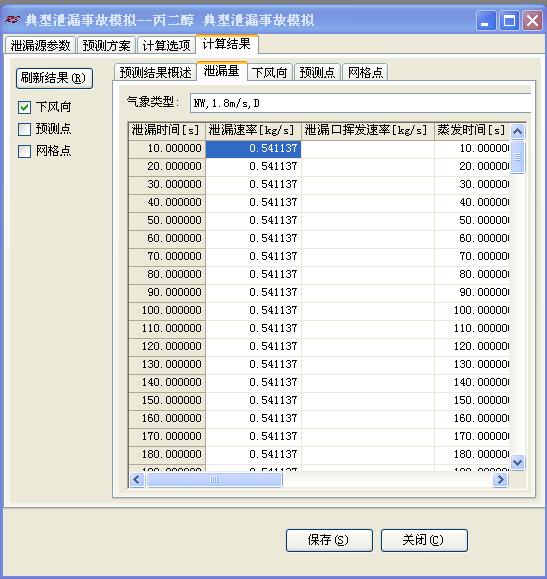Click evaporation time cell 170.00000

472,437
